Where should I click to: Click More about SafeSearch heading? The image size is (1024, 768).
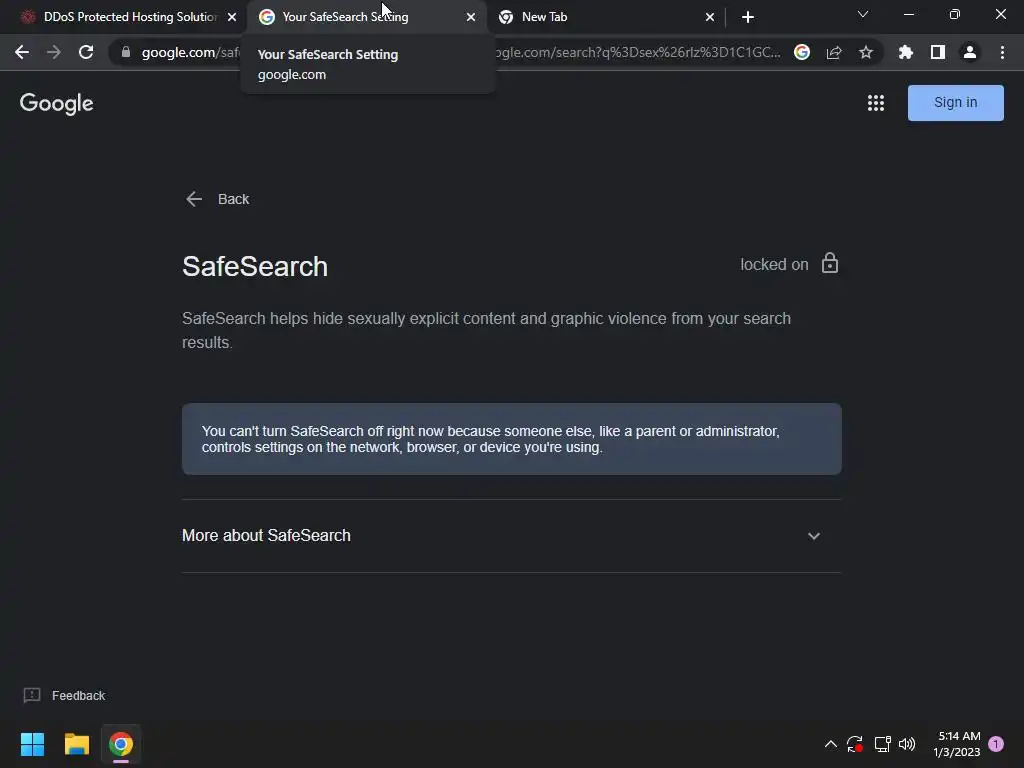(266, 536)
